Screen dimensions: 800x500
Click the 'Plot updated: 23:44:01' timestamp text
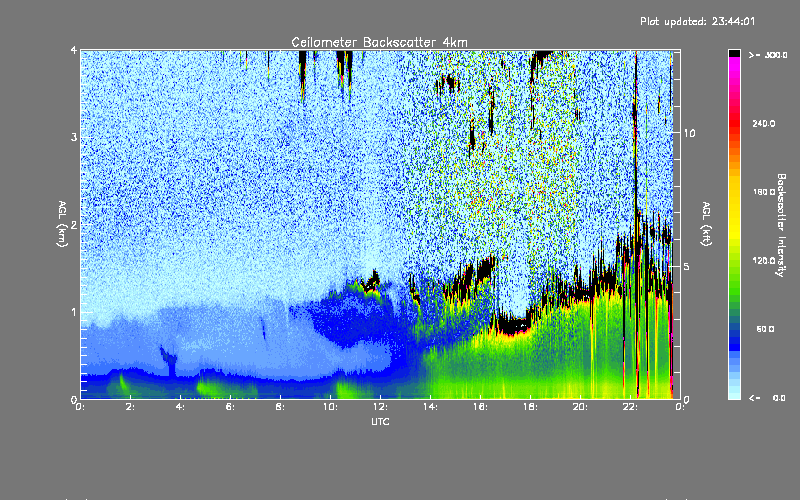tap(697, 21)
